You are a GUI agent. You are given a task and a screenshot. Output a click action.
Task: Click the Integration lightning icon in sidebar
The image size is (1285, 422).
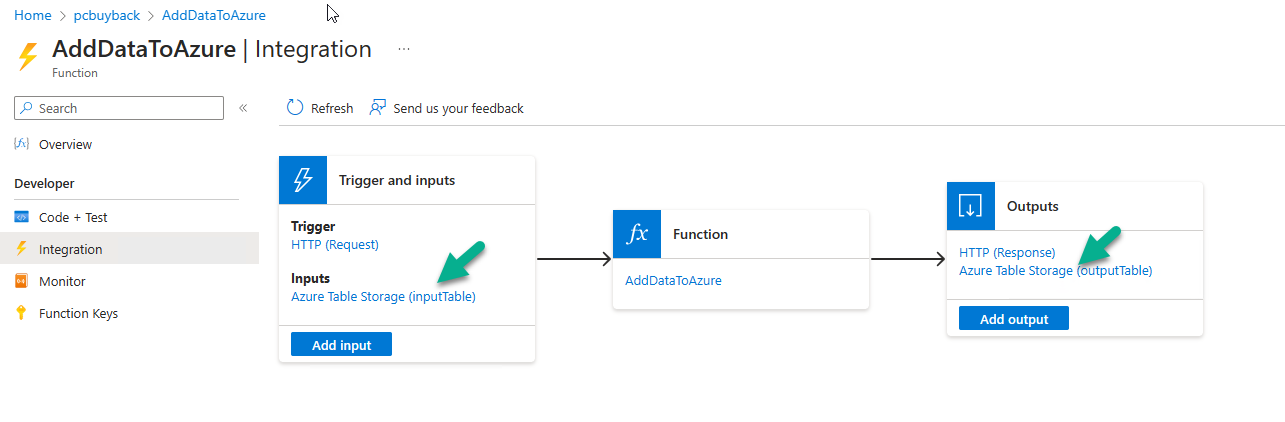(22, 249)
